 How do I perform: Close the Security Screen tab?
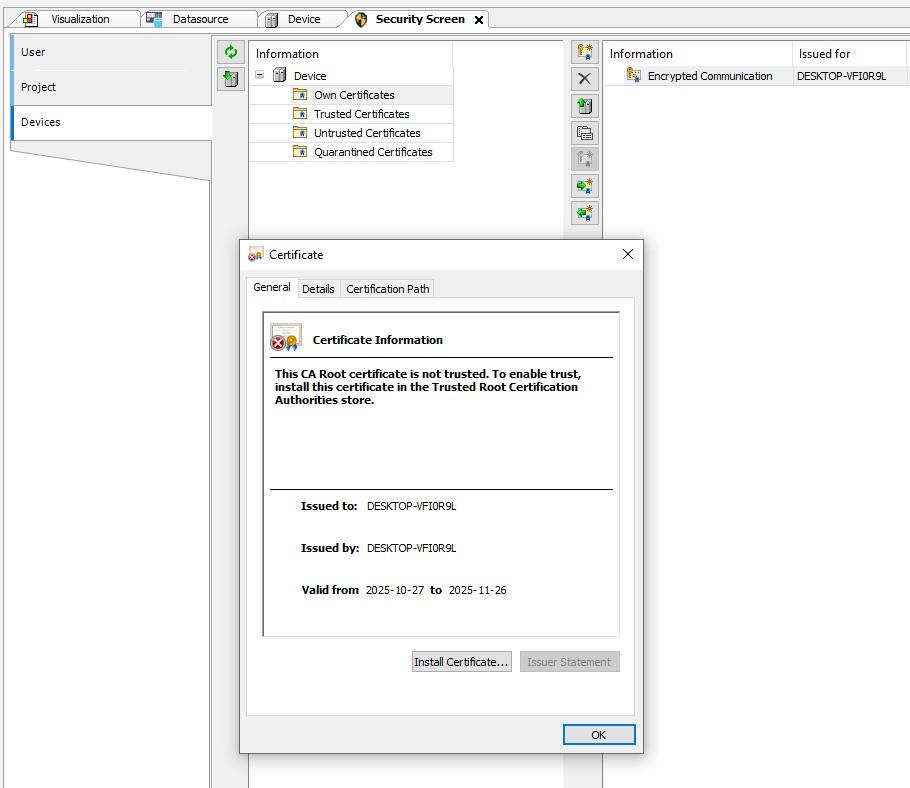pyautogui.click(x=479, y=20)
